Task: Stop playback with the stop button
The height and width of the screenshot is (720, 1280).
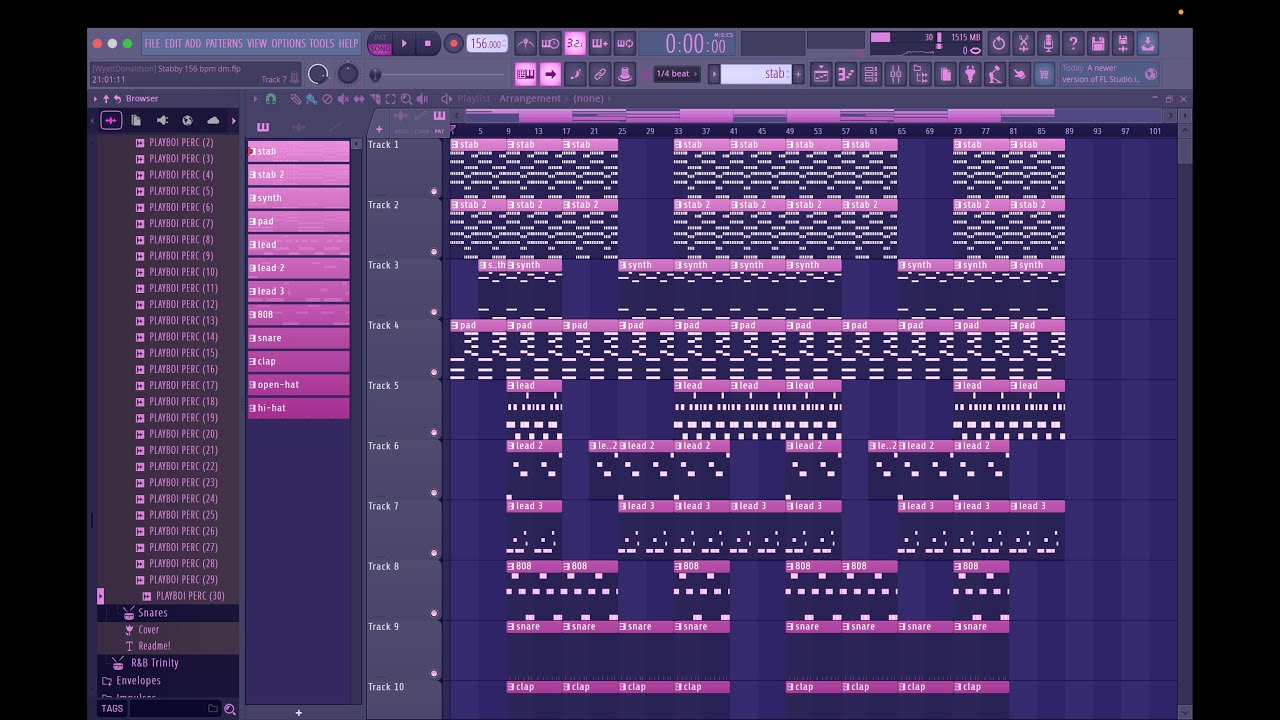Action: (427, 44)
